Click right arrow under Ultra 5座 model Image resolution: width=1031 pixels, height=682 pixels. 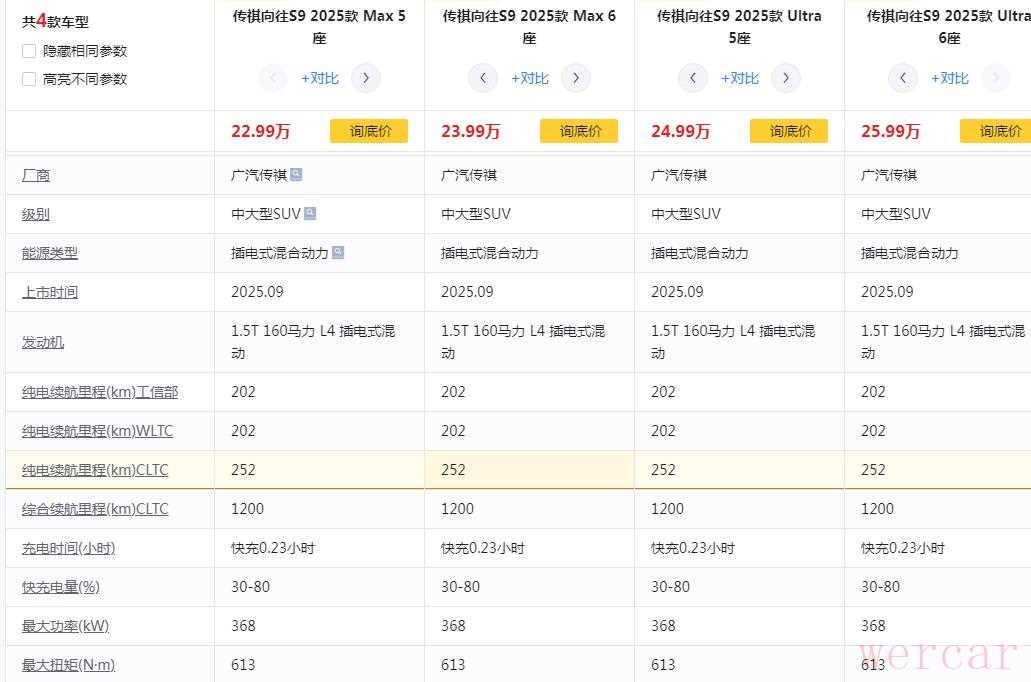786,78
